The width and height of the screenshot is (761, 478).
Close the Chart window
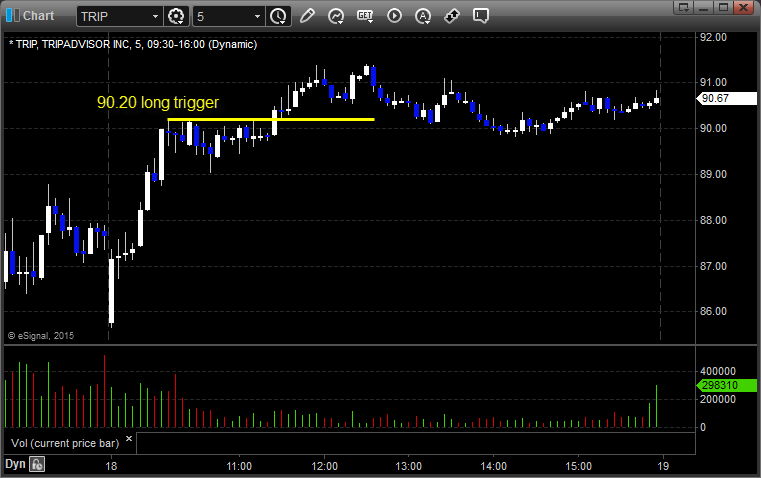[743, 7]
